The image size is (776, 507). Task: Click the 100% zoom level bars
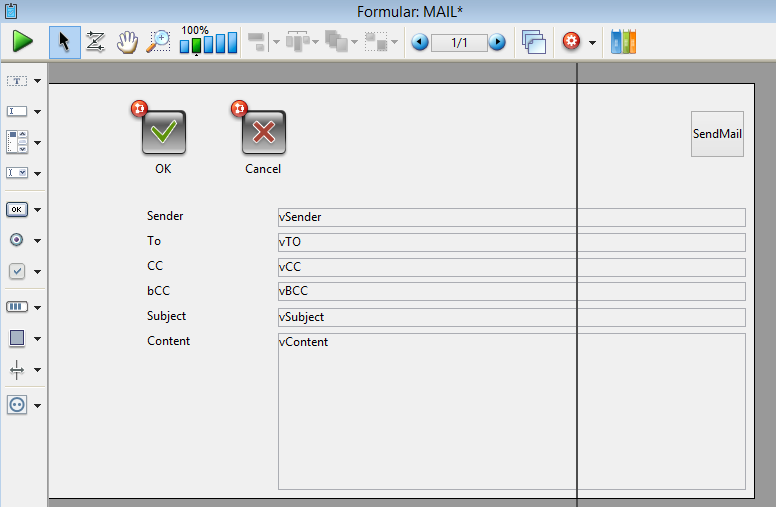[208, 43]
